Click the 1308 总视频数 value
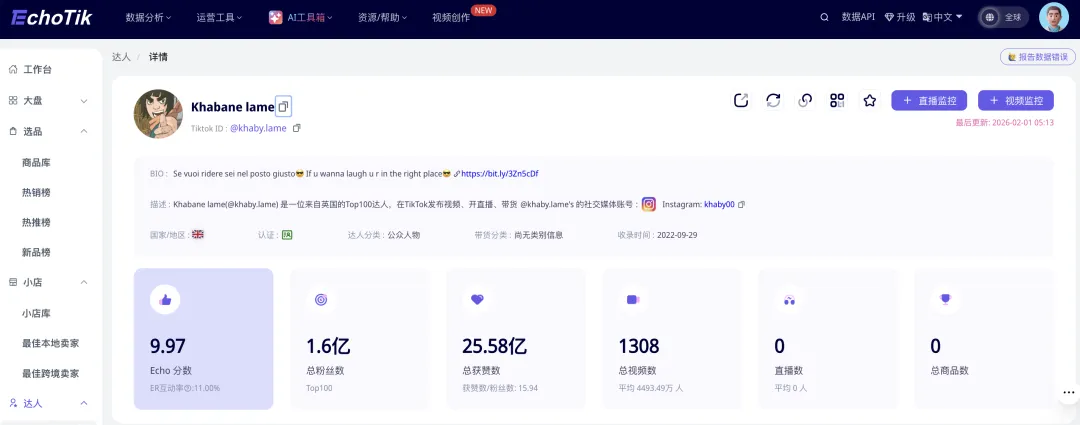This screenshot has height=425, width=1080. pos(639,346)
